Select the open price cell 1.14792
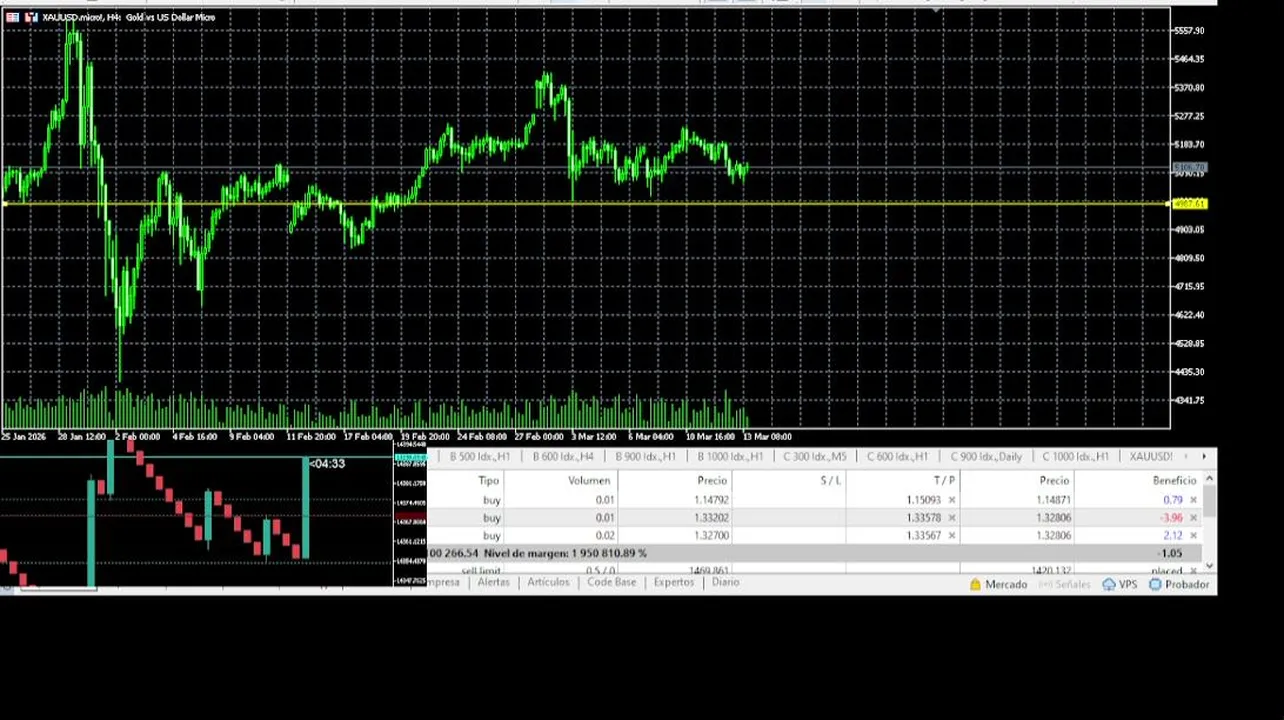 tap(711, 500)
